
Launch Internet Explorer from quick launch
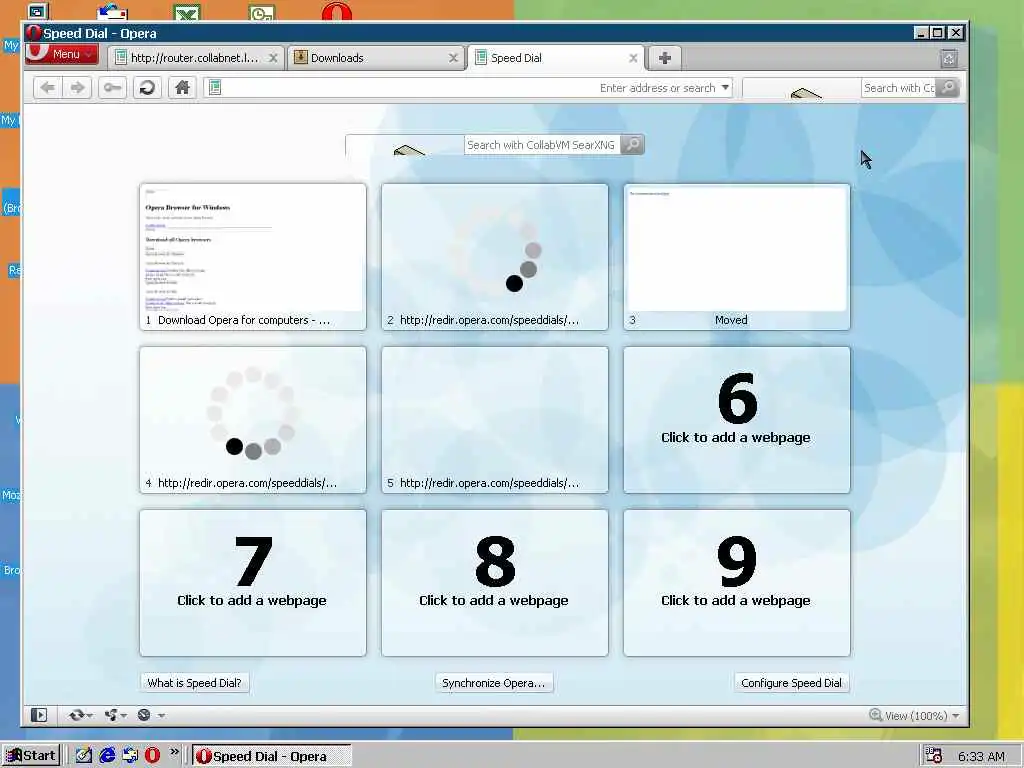click(x=106, y=756)
